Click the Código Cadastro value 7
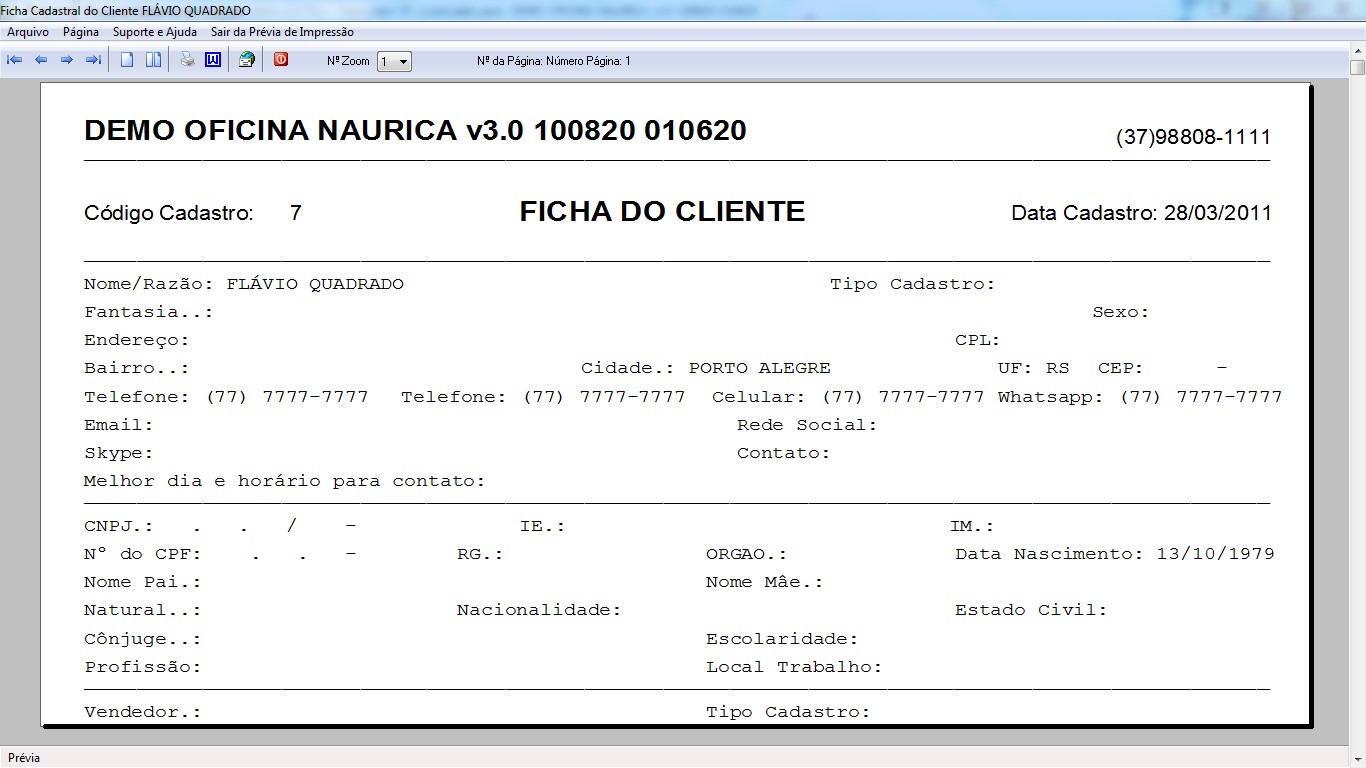Image resolution: width=1366 pixels, height=768 pixels. [x=296, y=213]
